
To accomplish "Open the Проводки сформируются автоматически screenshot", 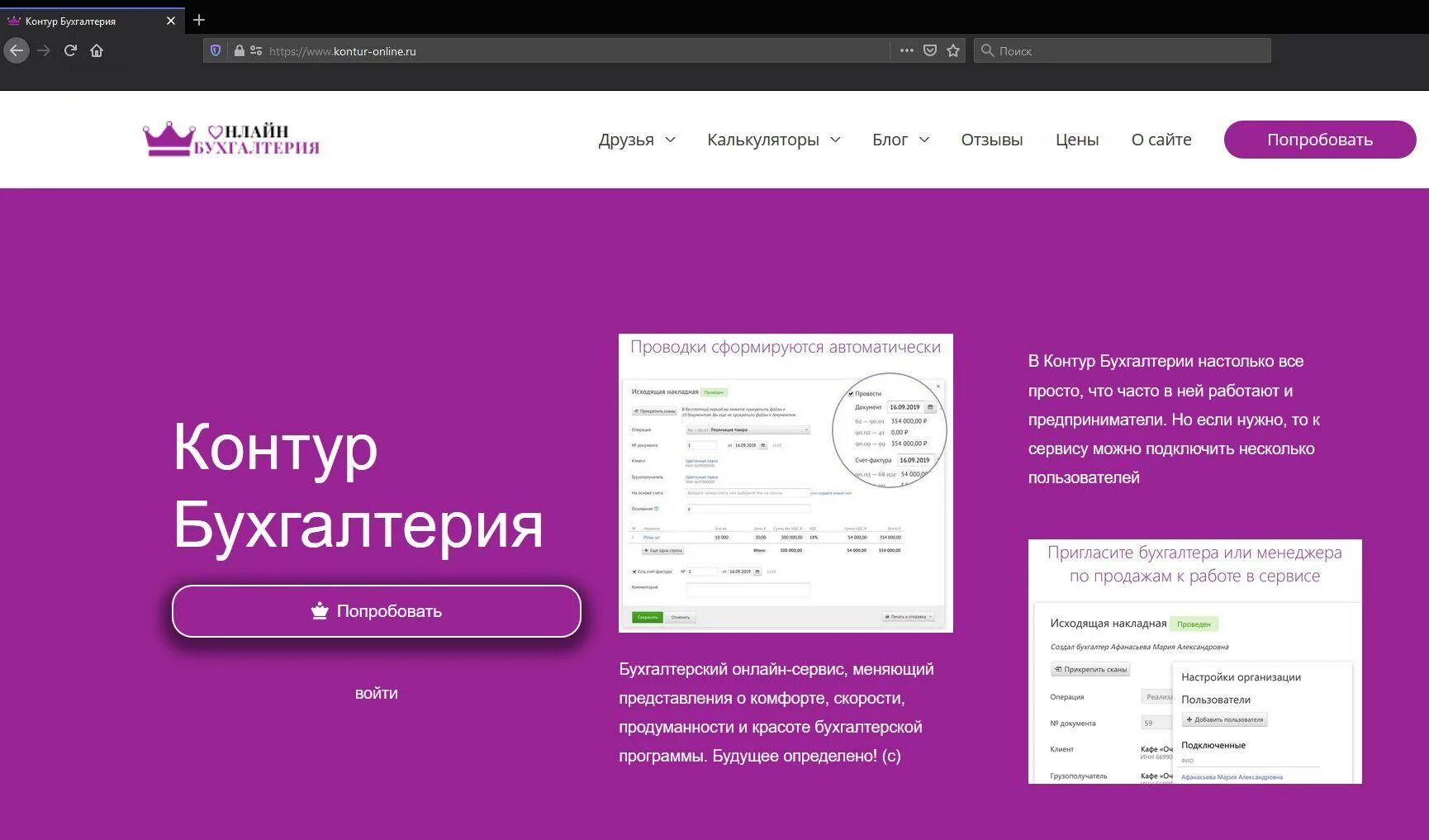I will (786, 483).
